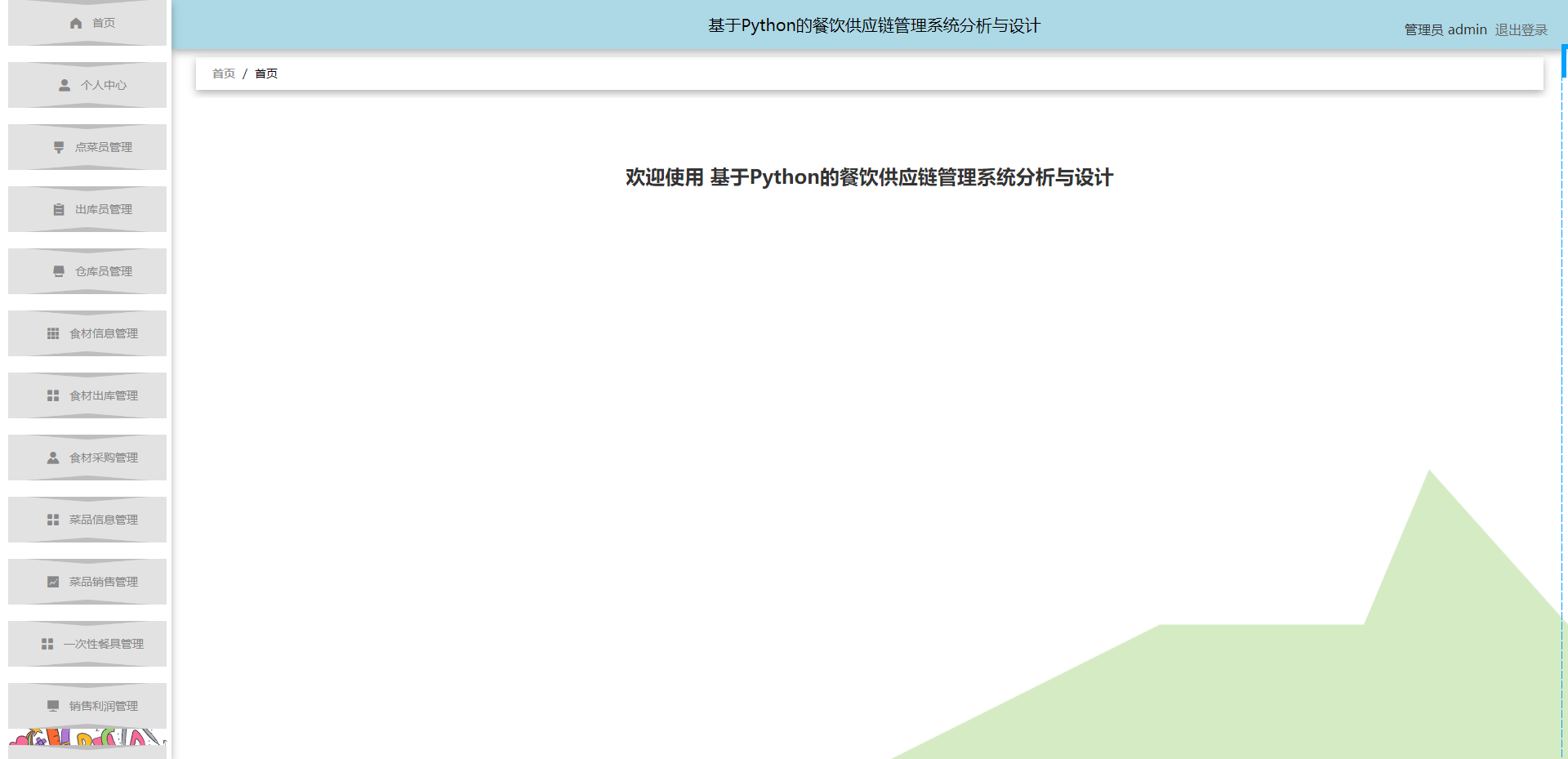This screenshot has height=759, width=1568.
Task: Select the person icon for 个人中心
Action: [64, 84]
